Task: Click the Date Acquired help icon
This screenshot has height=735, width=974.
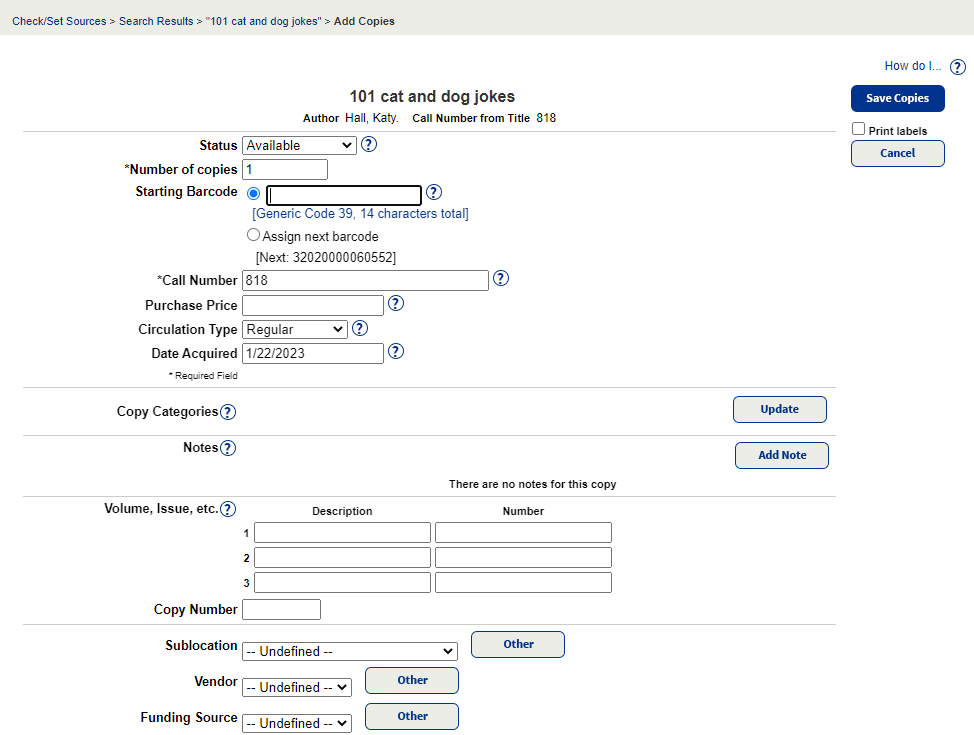Action: (x=396, y=352)
